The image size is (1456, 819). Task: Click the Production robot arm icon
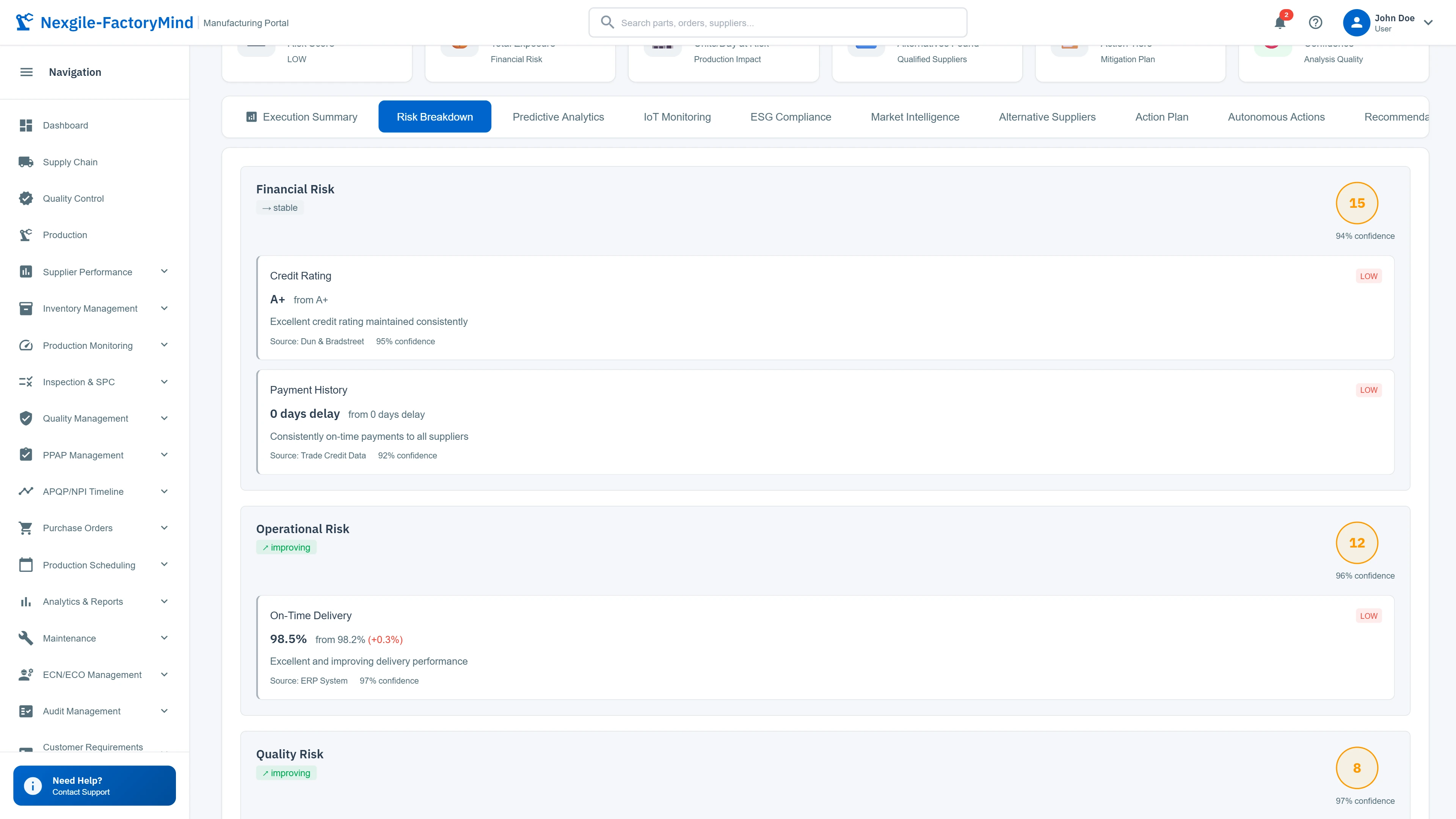point(26,235)
